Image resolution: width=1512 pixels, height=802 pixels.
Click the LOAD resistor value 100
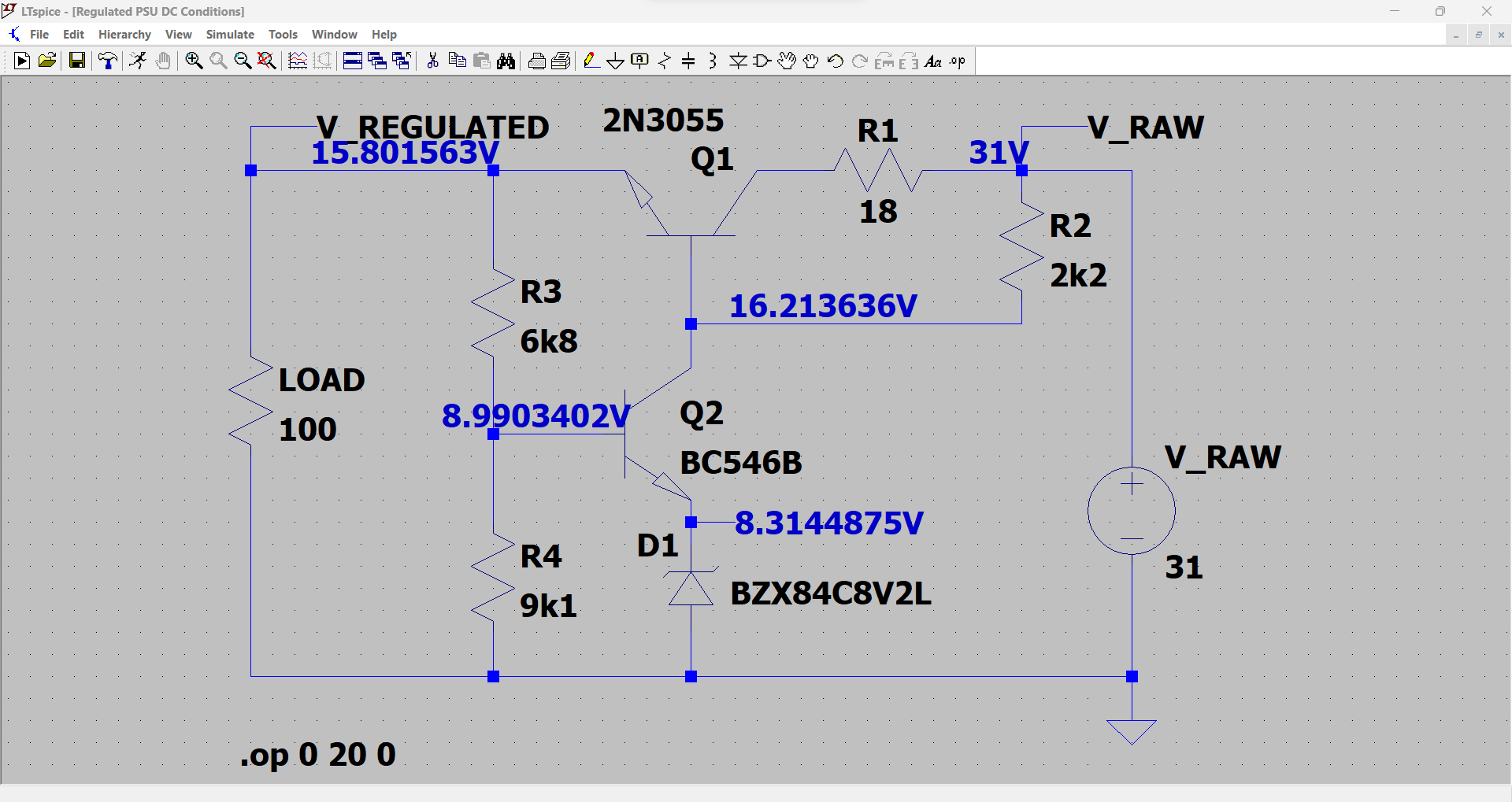pyautogui.click(x=308, y=430)
